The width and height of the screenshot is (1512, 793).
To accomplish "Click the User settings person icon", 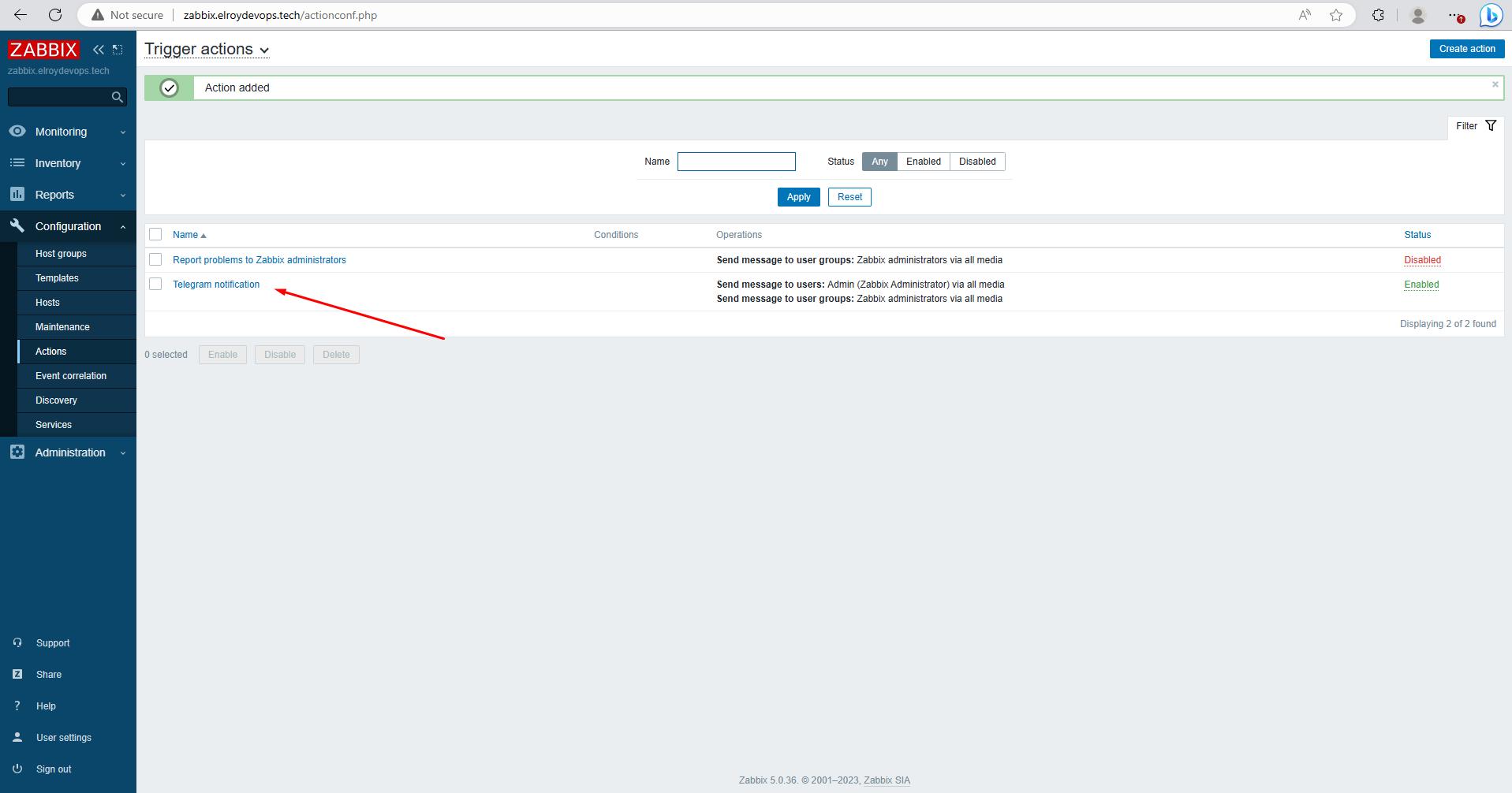I will point(17,737).
